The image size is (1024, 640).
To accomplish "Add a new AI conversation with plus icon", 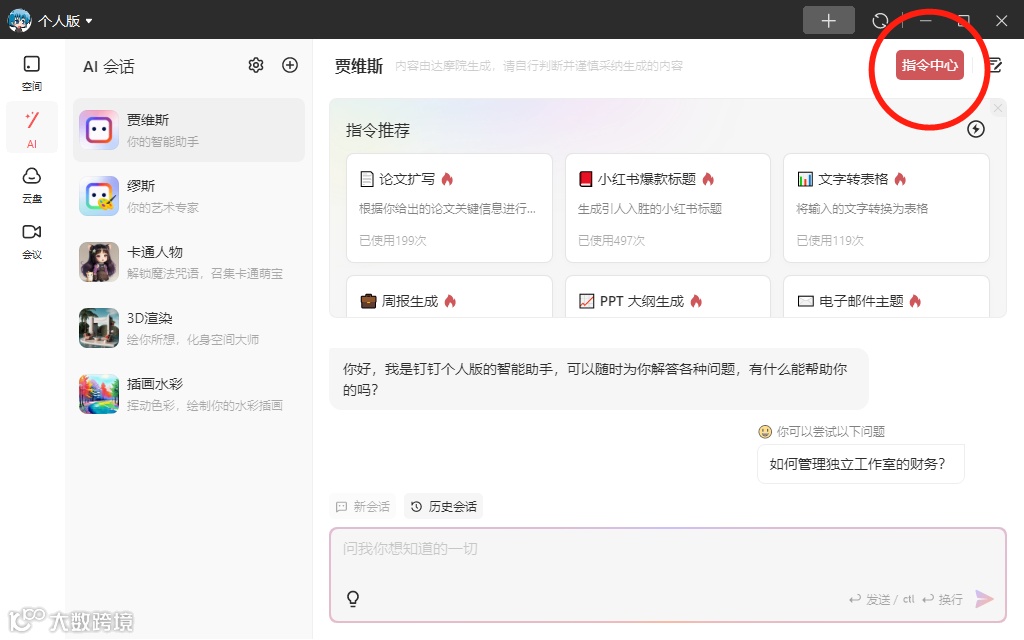I will 290,65.
